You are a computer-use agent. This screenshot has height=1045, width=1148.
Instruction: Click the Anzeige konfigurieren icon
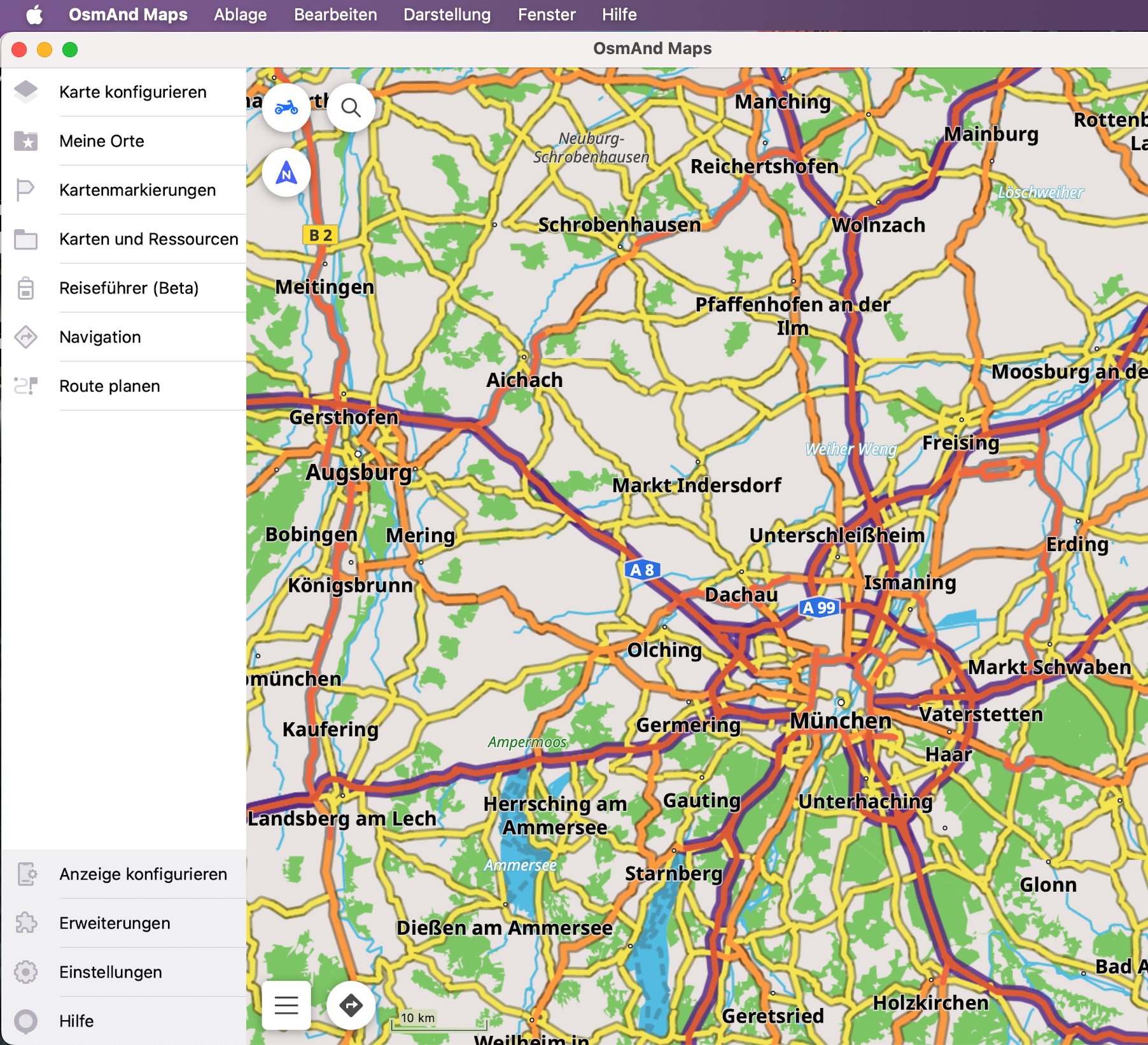coord(26,874)
